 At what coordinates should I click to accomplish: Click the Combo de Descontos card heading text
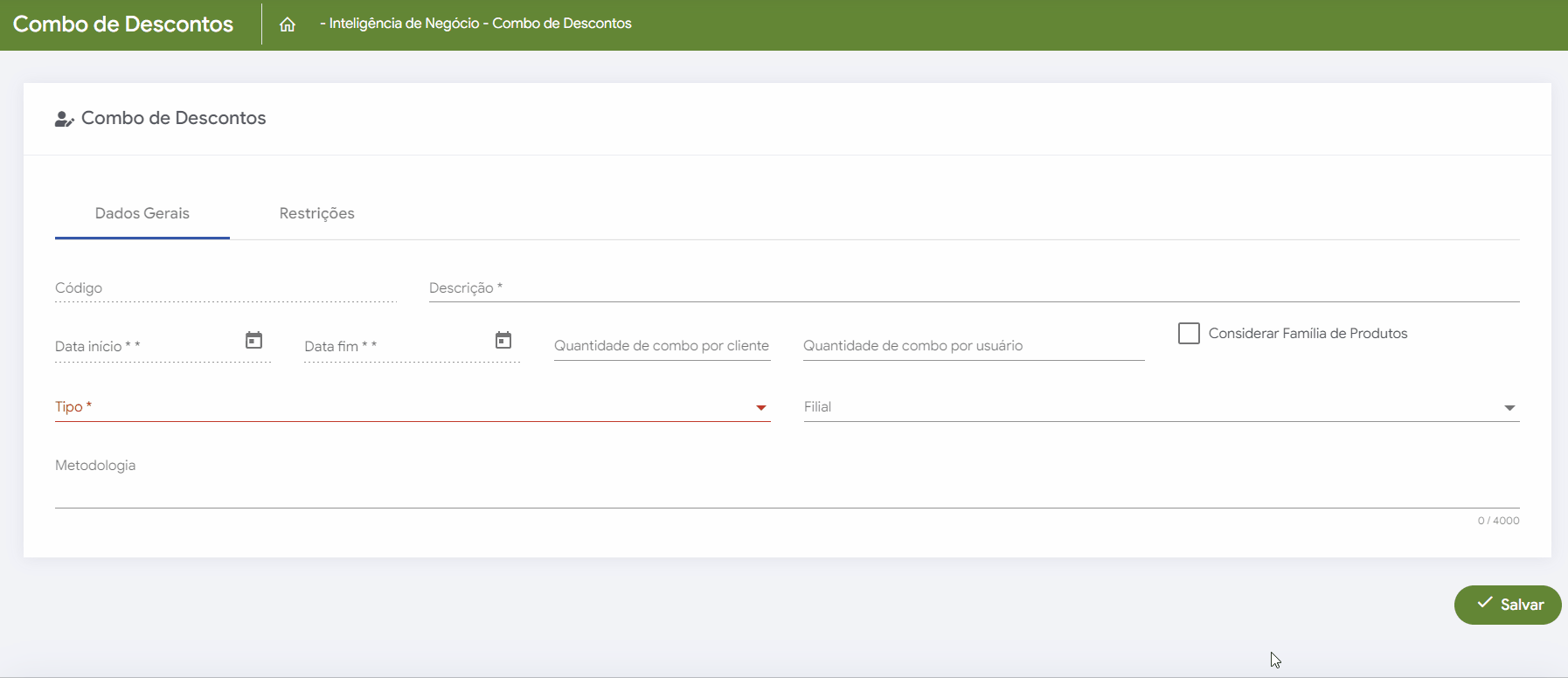pos(173,119)
